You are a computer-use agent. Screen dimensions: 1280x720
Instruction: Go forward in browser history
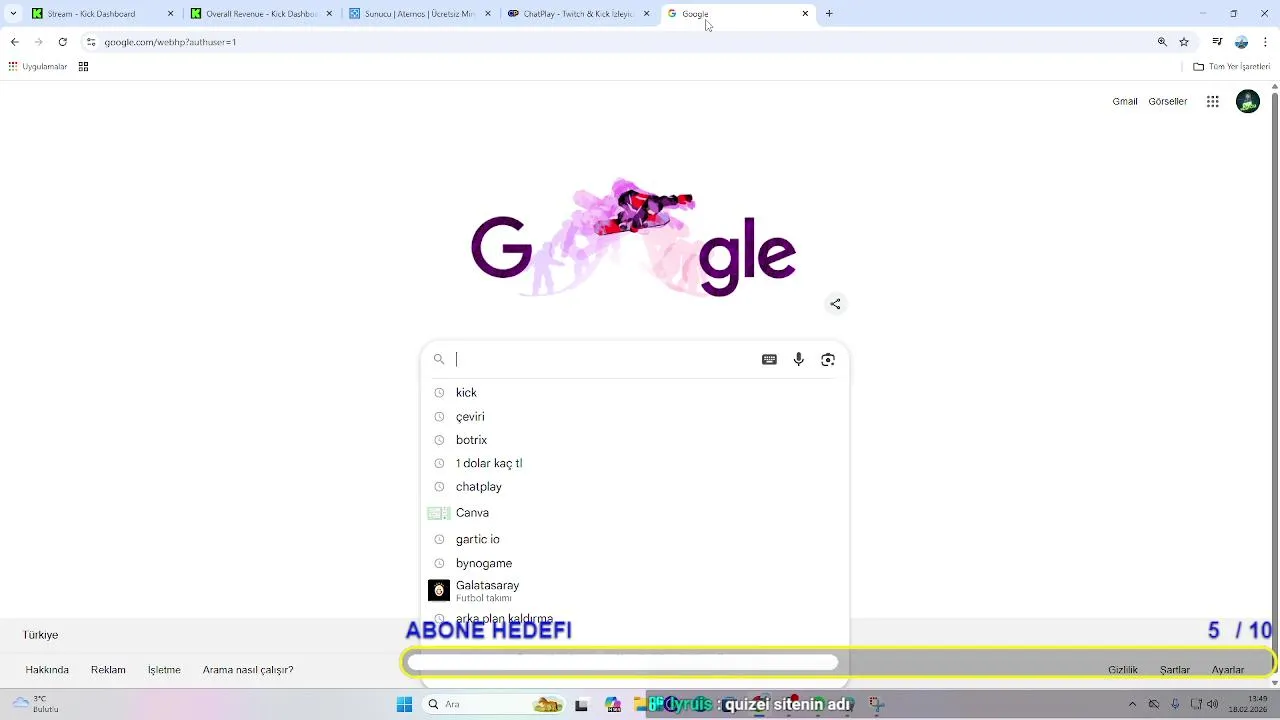pos(38,42)
